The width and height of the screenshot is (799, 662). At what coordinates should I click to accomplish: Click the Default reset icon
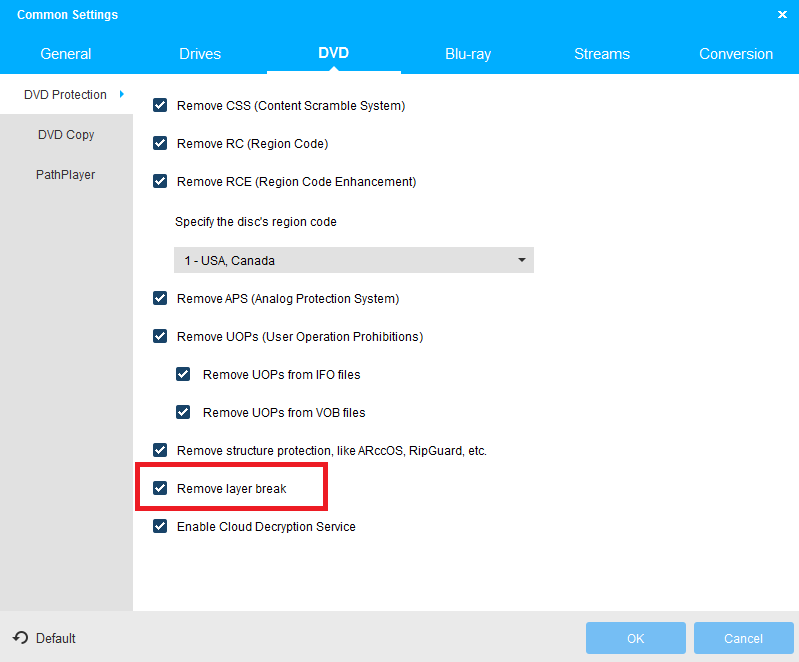(x=20, y=638)
